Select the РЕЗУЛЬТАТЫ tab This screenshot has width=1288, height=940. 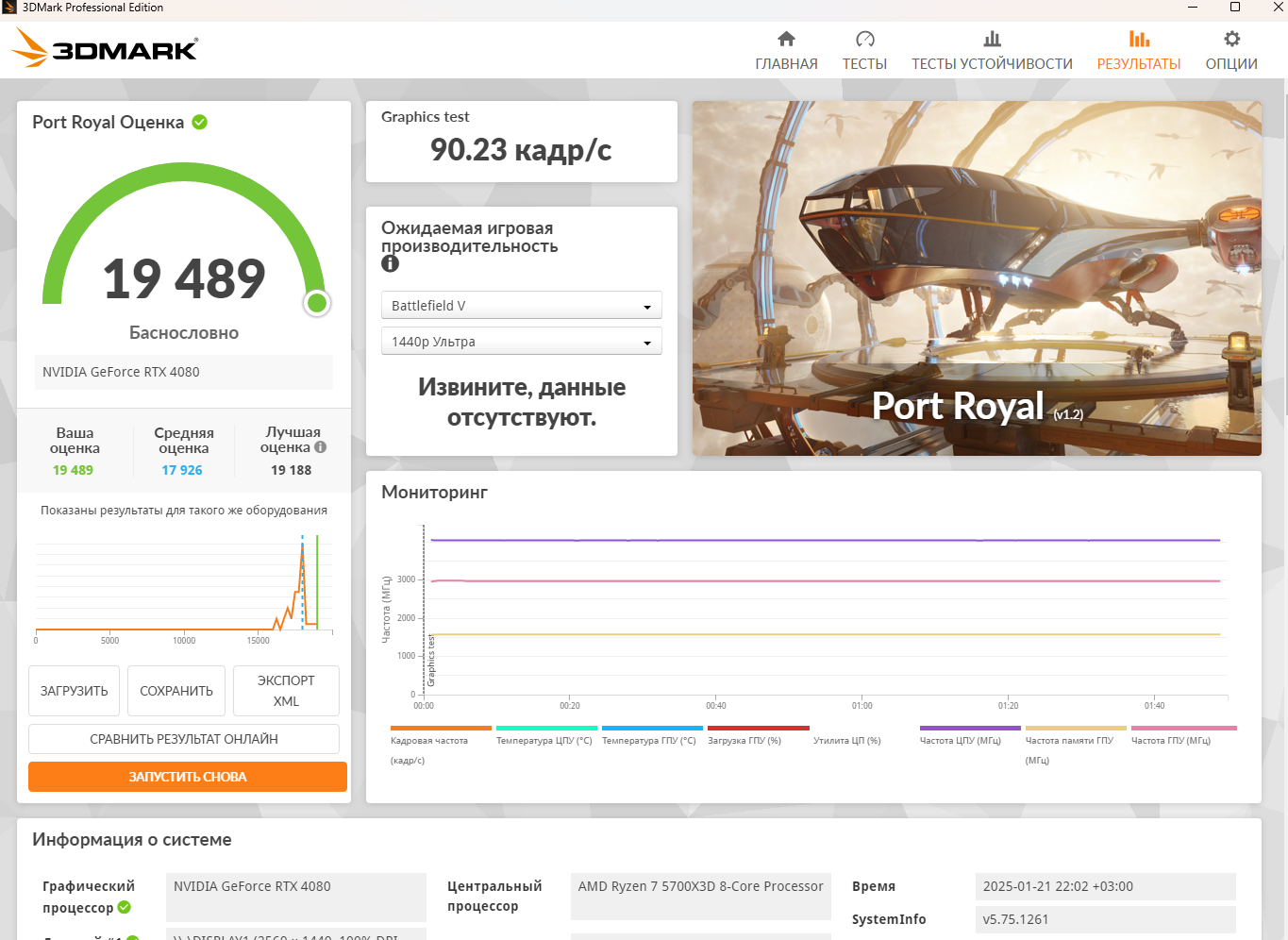pos(1139,51)
